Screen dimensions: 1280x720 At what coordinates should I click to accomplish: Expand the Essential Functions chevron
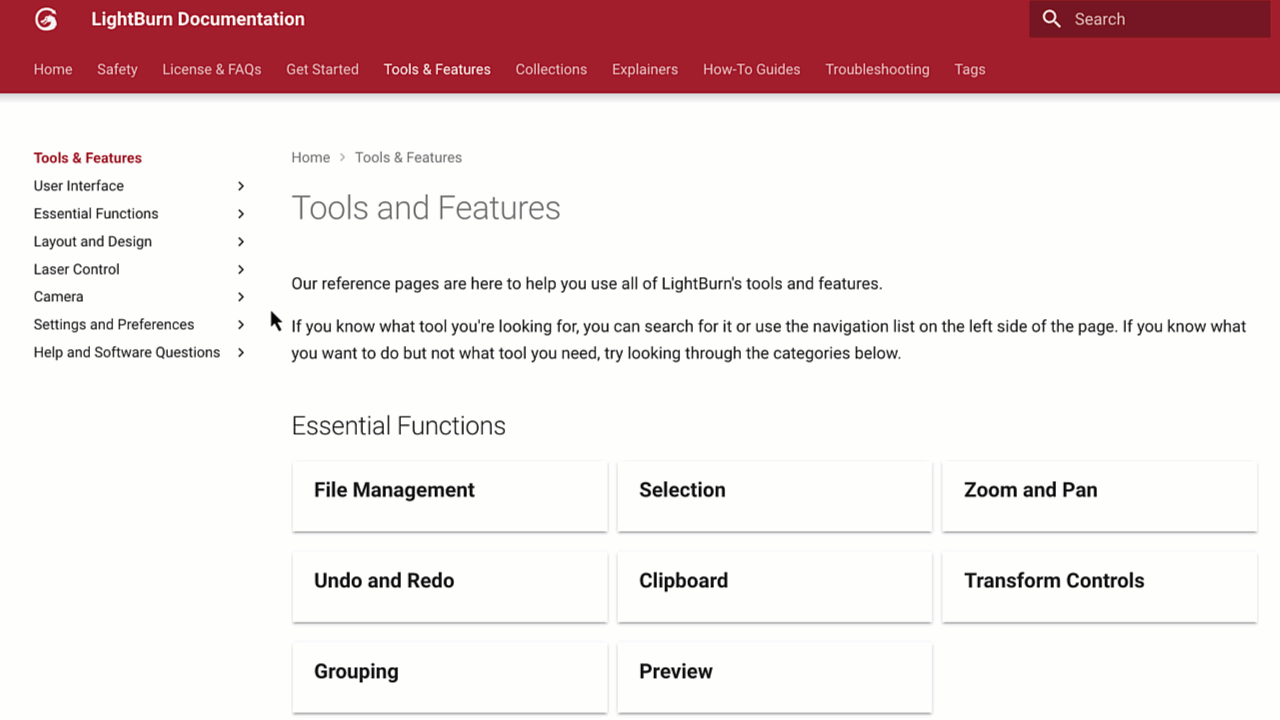point(241,214)
